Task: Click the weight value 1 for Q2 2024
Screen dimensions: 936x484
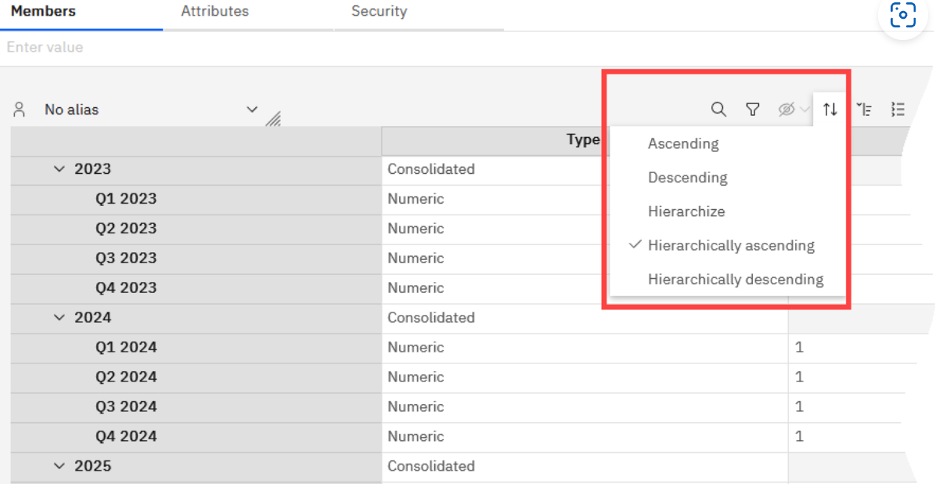Action: [x=799, y=377]
